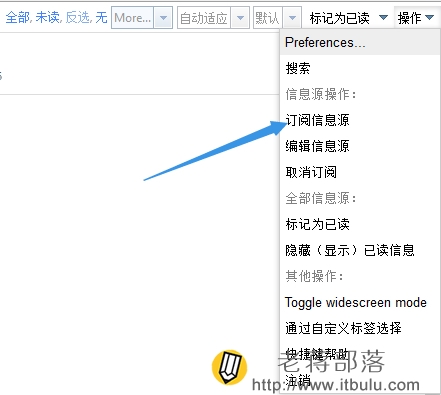Click the More... combo box field
The width and height of the screenshot is (441, 395).
click(133, 18)
